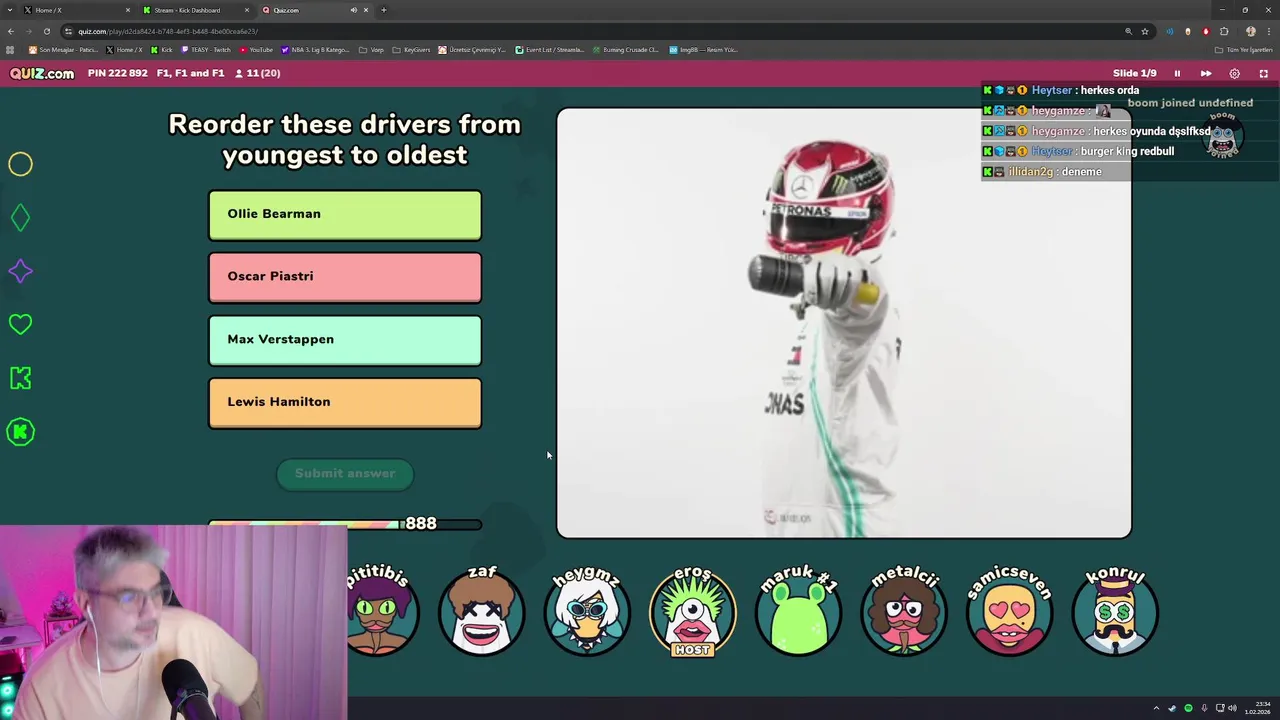Open the red circular extension icon
Screen dimensions: 1280x720
tap(1206, 31)
